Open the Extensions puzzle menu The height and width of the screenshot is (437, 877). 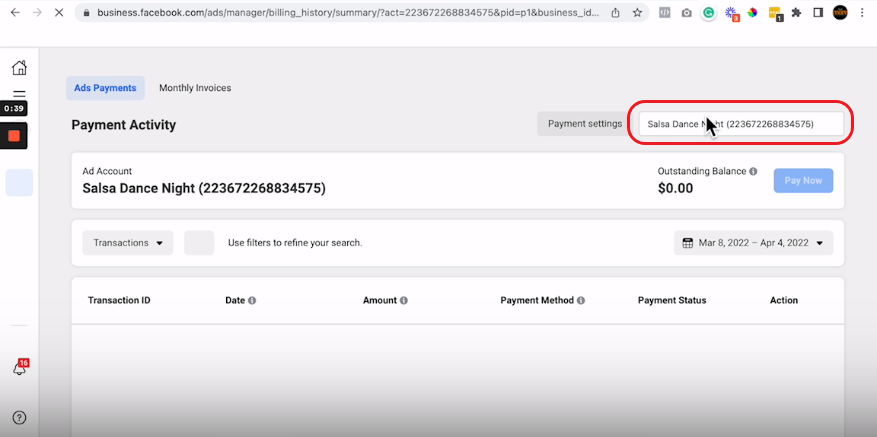(x=796, y=13)
